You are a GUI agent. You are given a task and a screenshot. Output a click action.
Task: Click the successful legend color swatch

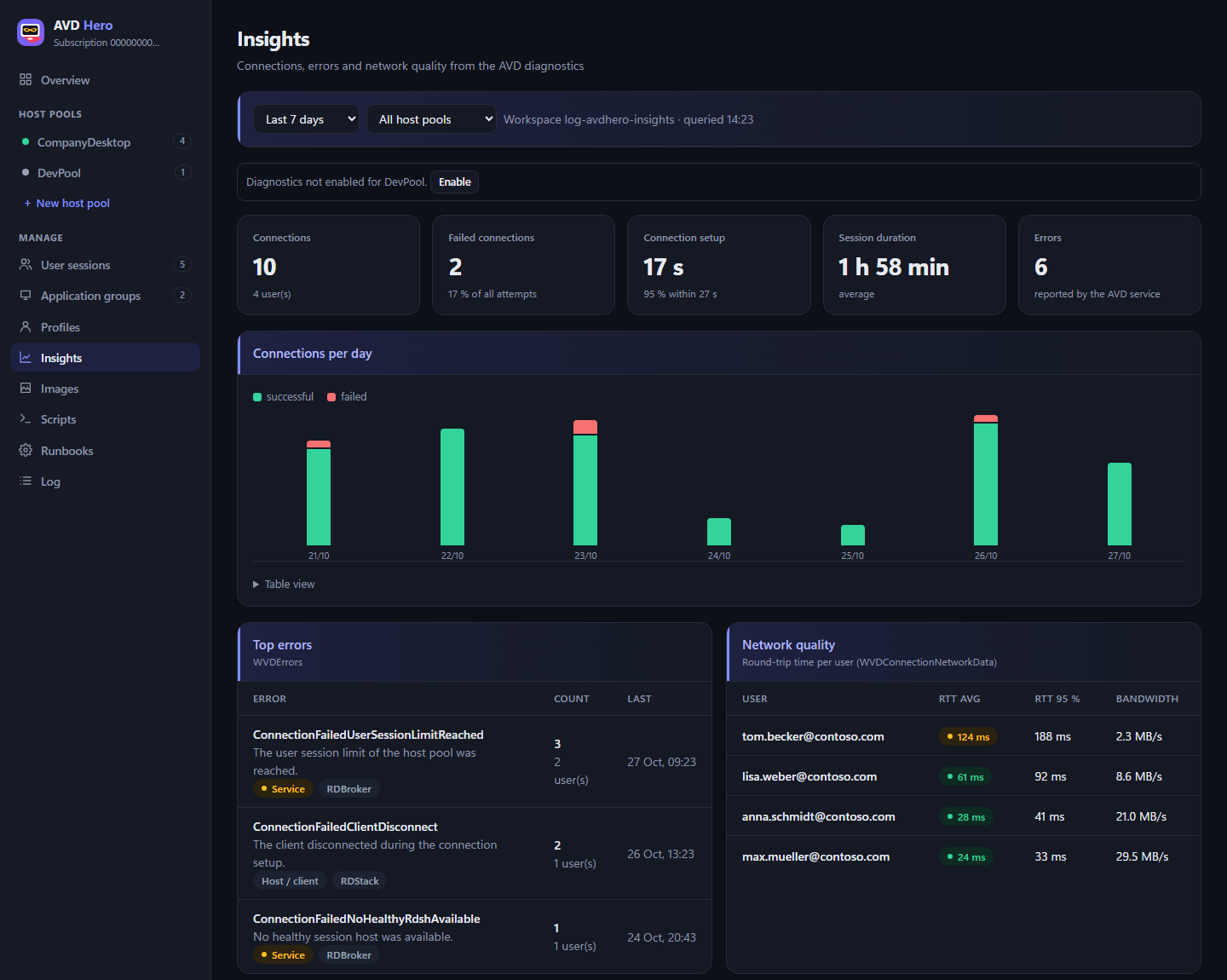(257, 397)
